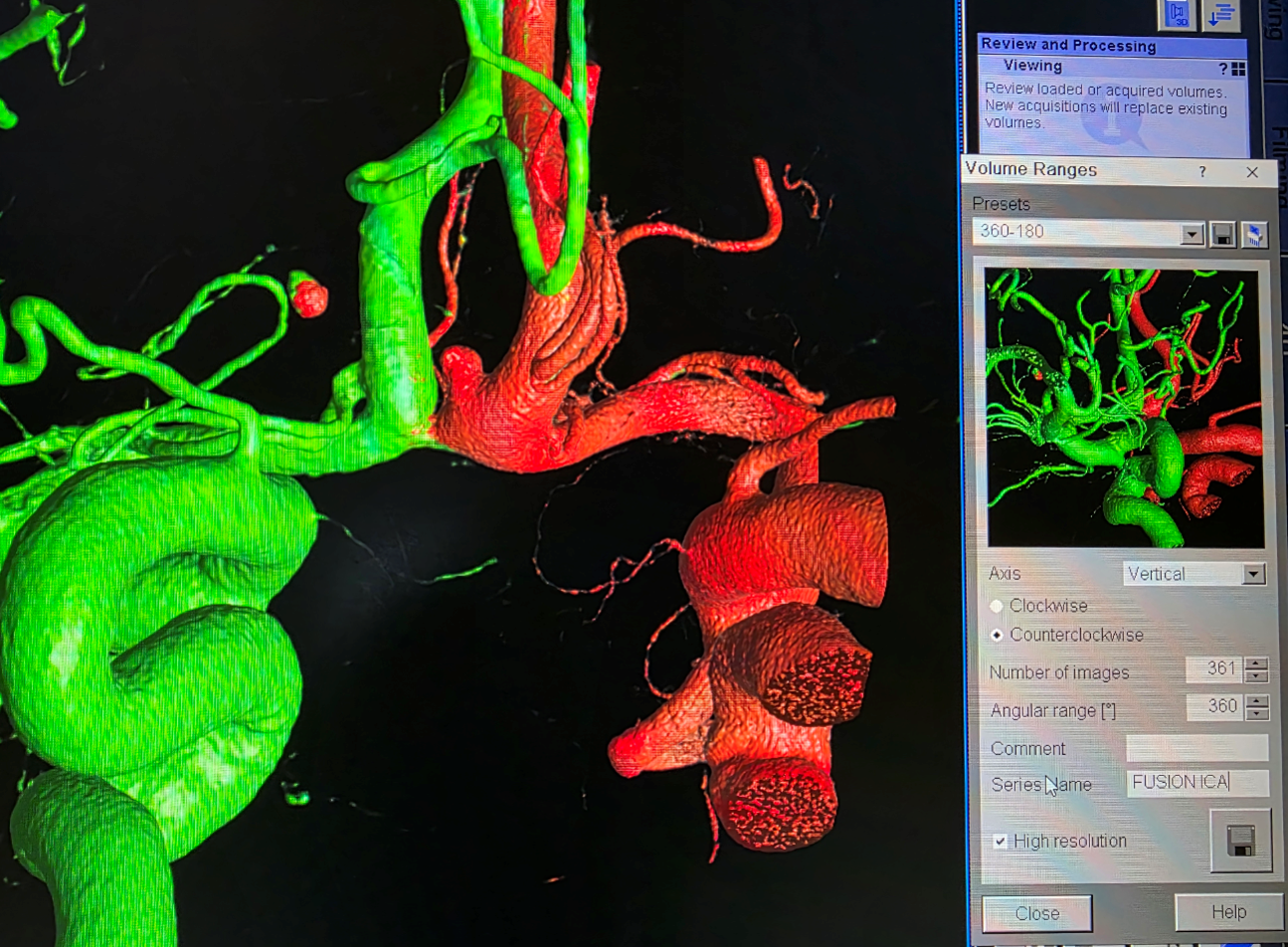Click the Series Name field
Viewport: 1288px width, 947px height.
click(x=1196, y=783)
